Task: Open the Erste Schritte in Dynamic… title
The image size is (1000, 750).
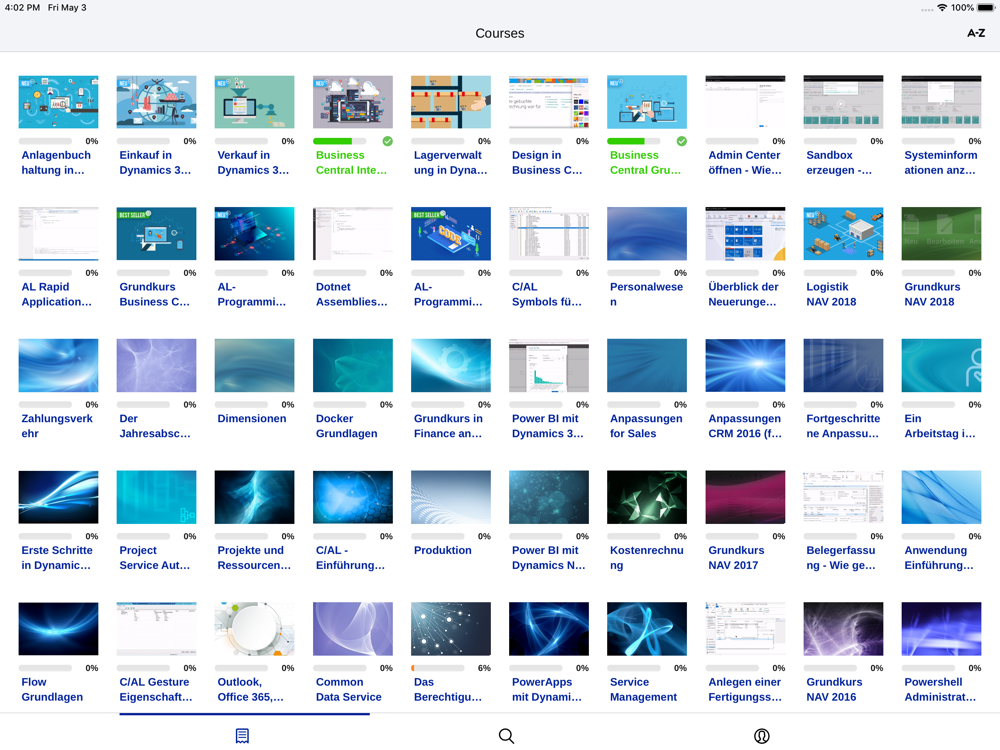Action: click(x=57, y=557)
